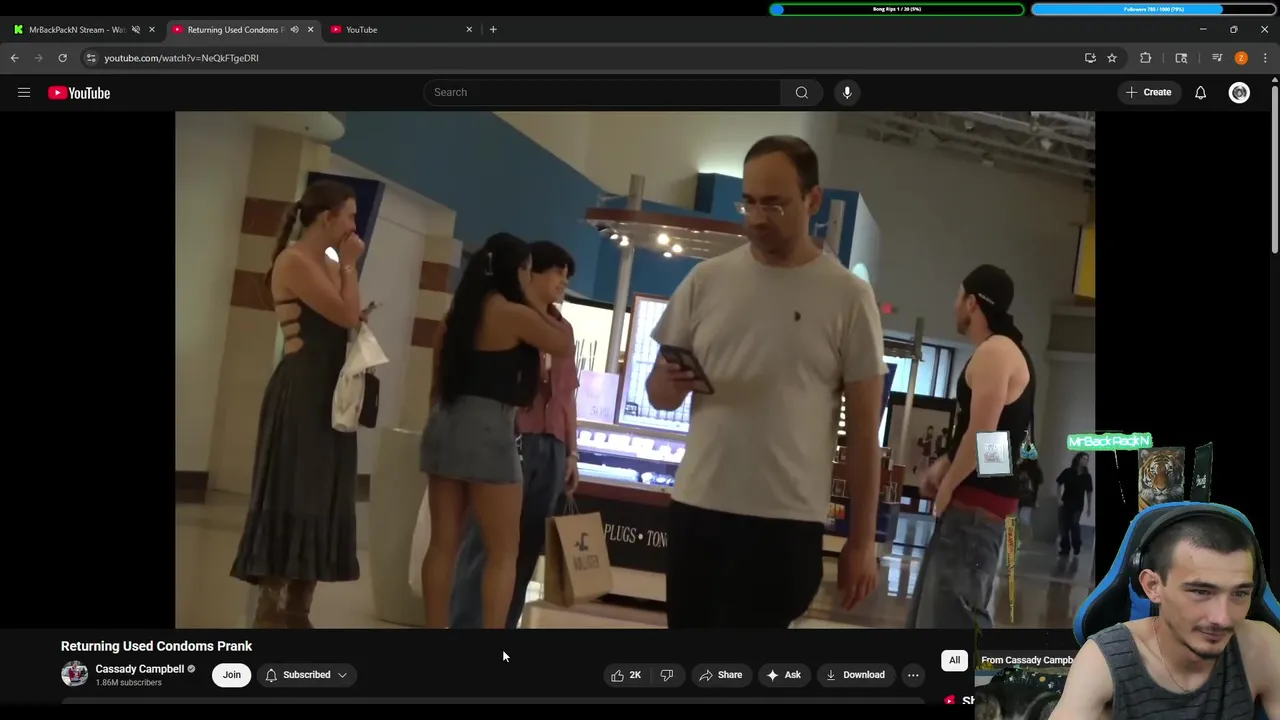
Task: Reload the current page
Action: click(x=62, y=58)
